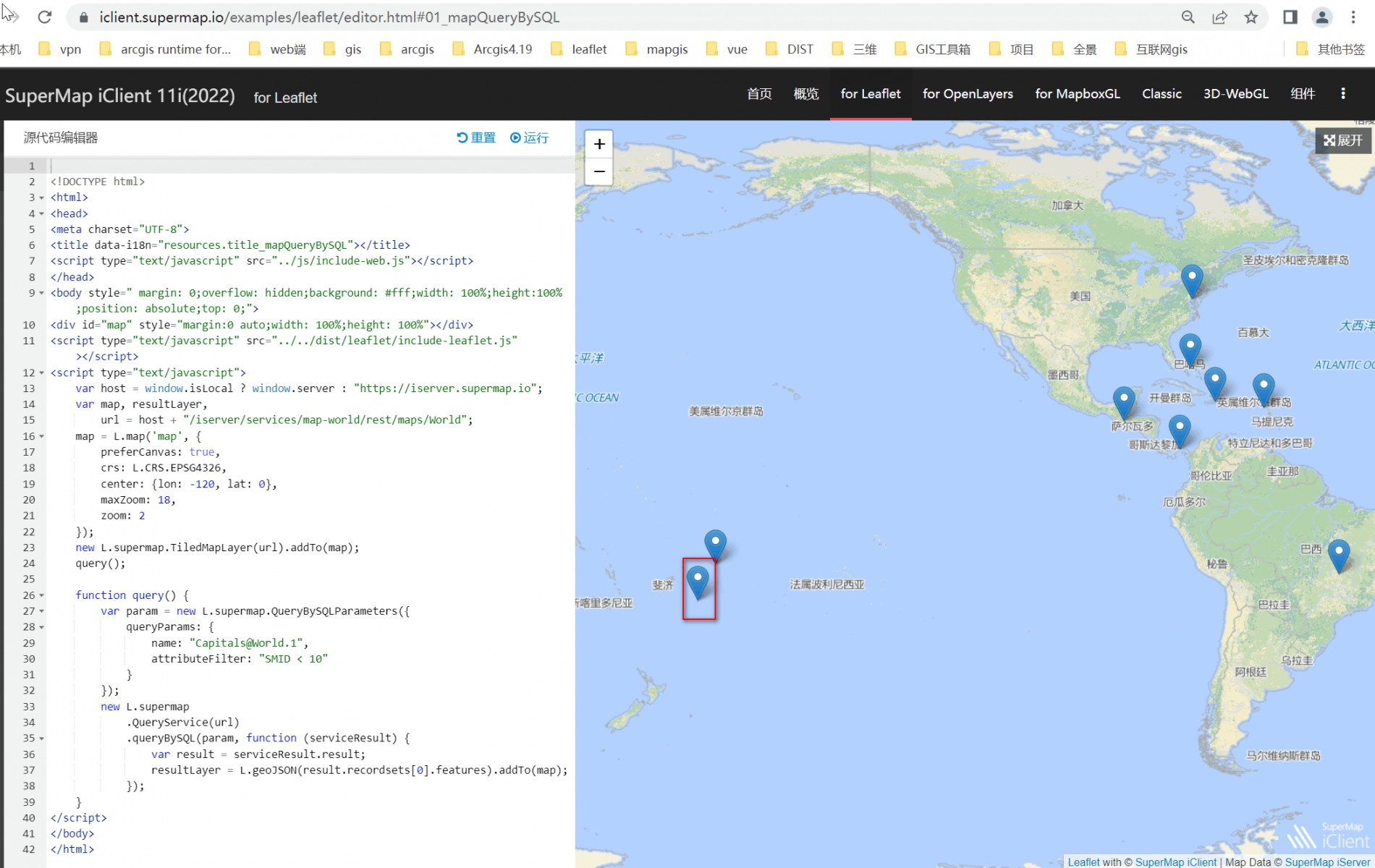
Task: Collapse the script fold on line 12
Action: pyautogui.click(x=41, y=373)
